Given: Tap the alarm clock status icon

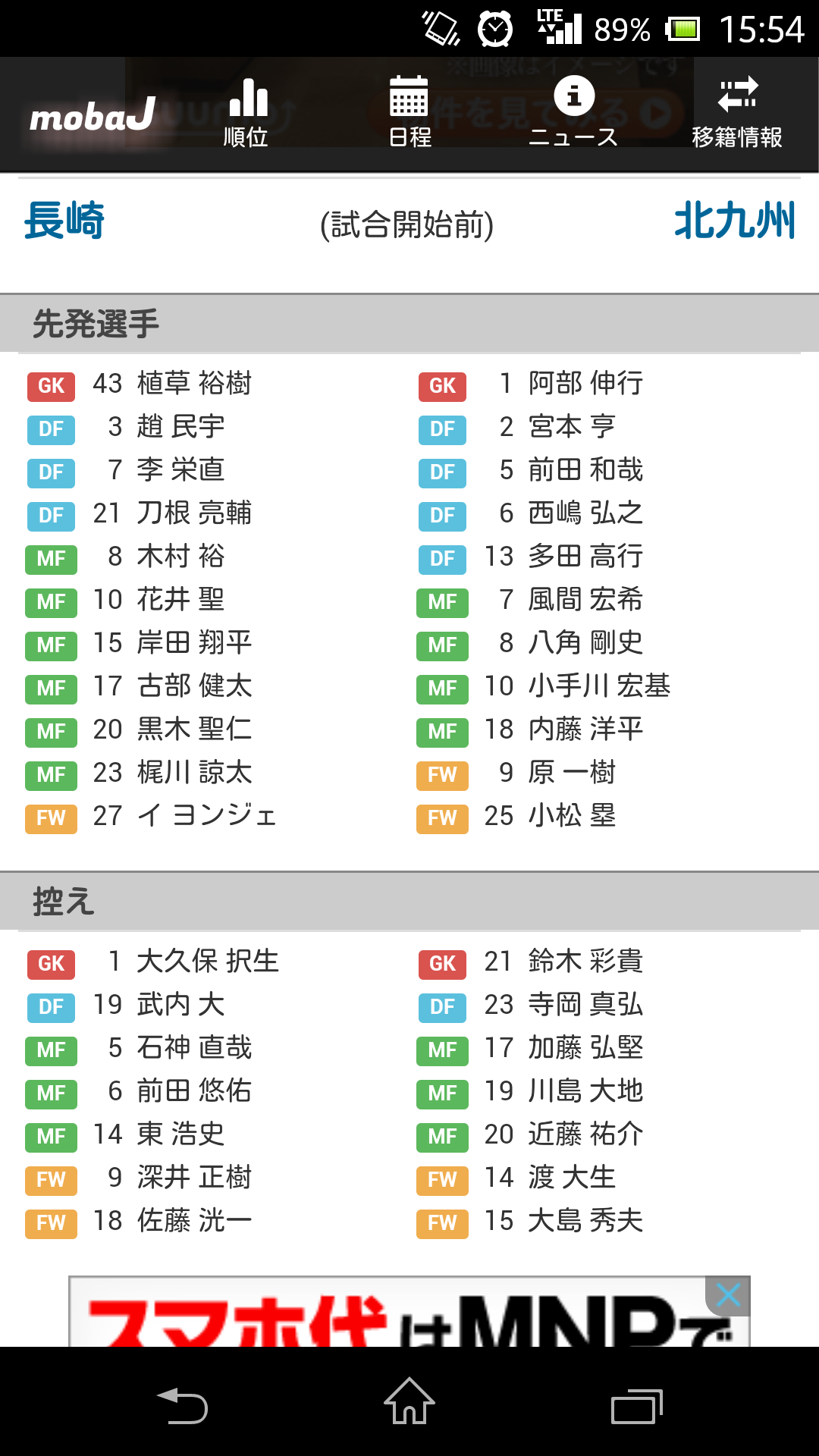Looking at the screenshot, I should tap(495, 30).
